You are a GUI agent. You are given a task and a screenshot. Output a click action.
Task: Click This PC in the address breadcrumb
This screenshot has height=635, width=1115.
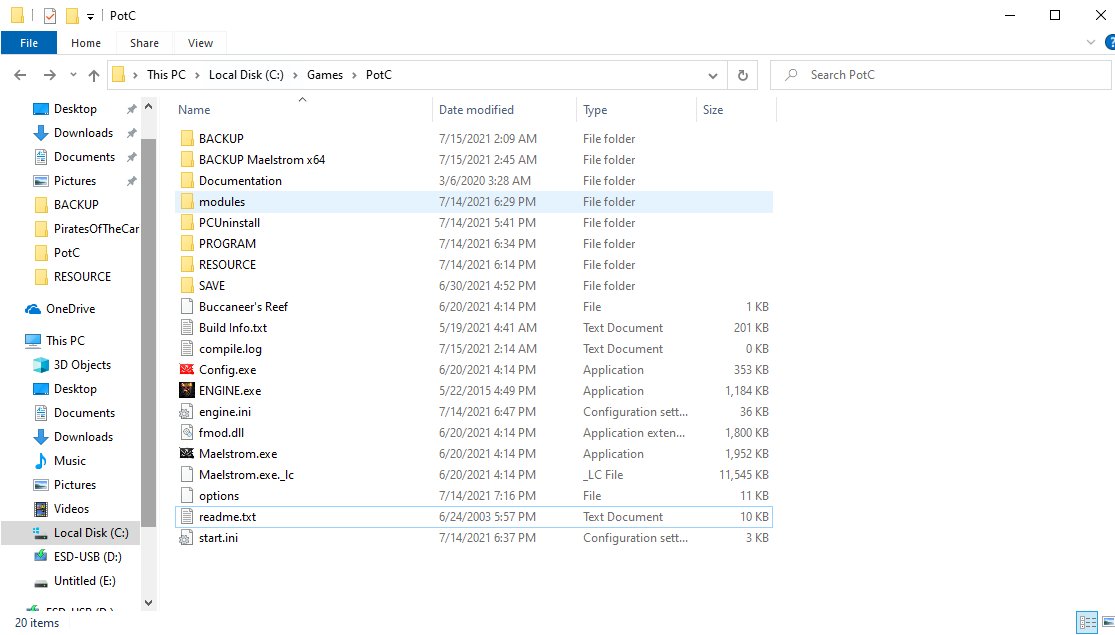tap(166, 75)
